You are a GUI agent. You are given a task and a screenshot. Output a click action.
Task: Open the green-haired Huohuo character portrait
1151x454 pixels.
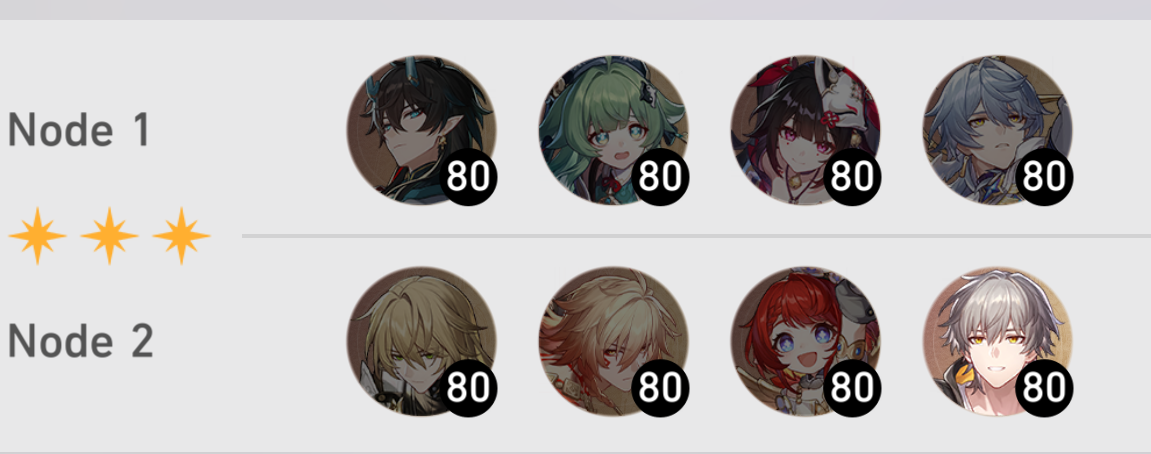pos(614,129)
